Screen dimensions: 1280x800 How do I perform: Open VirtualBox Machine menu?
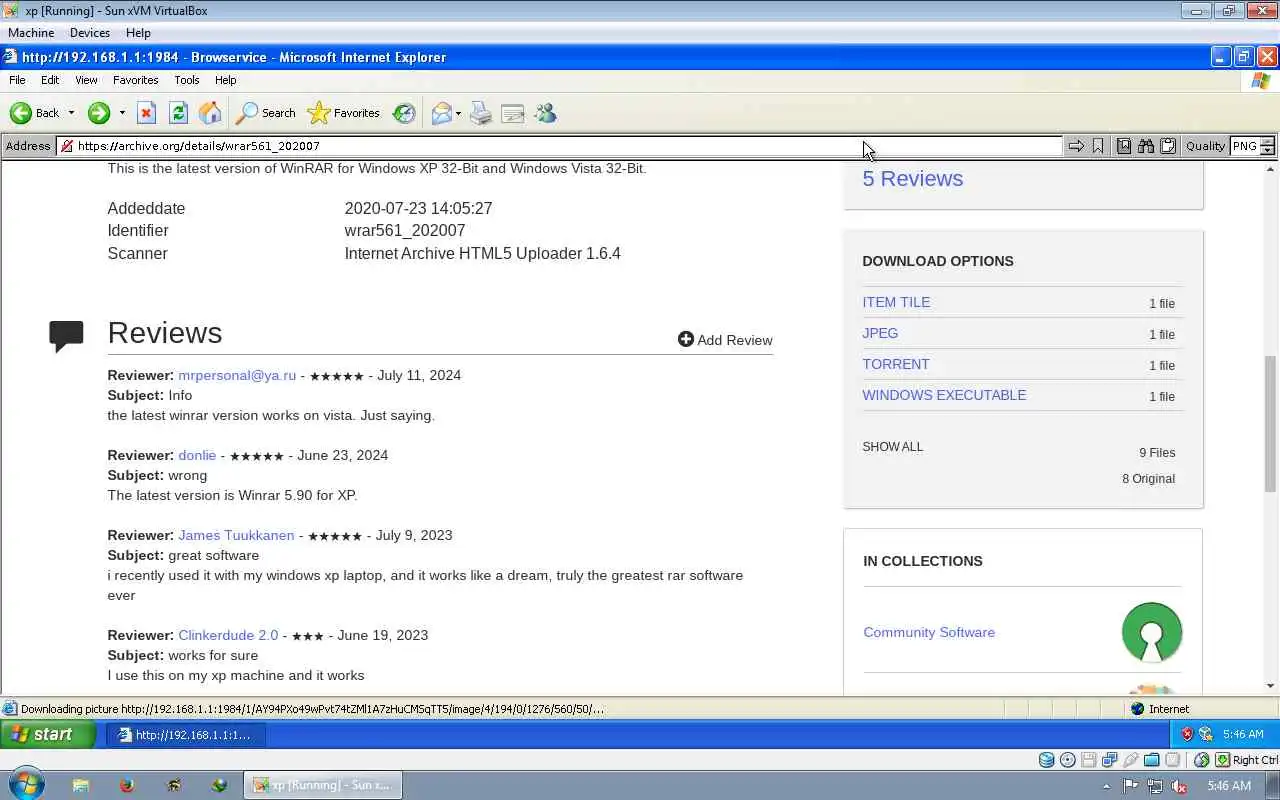[31, 33]
